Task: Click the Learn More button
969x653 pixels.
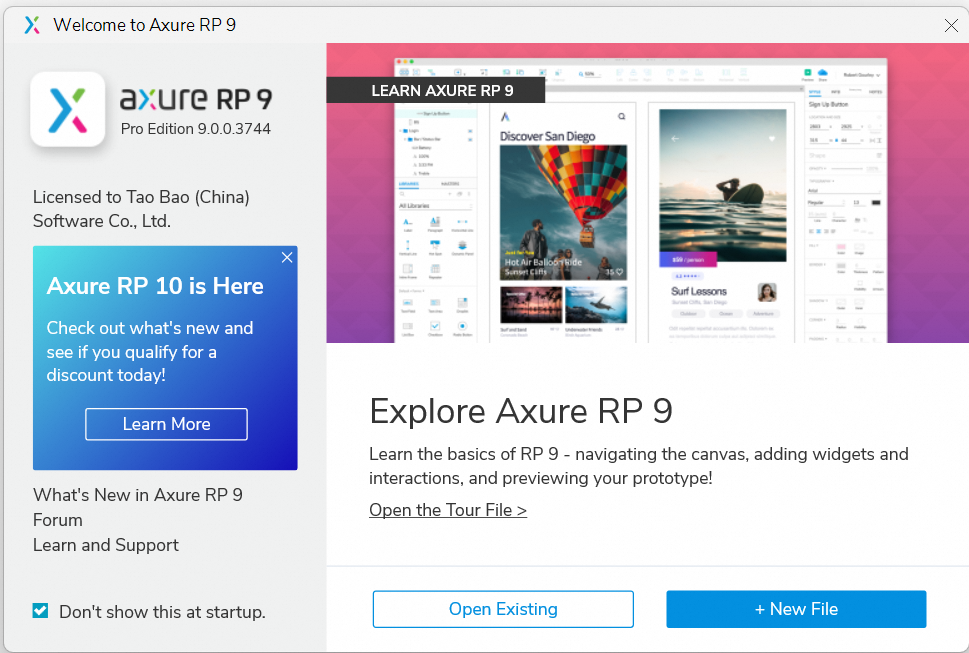Action: point(166,424)
